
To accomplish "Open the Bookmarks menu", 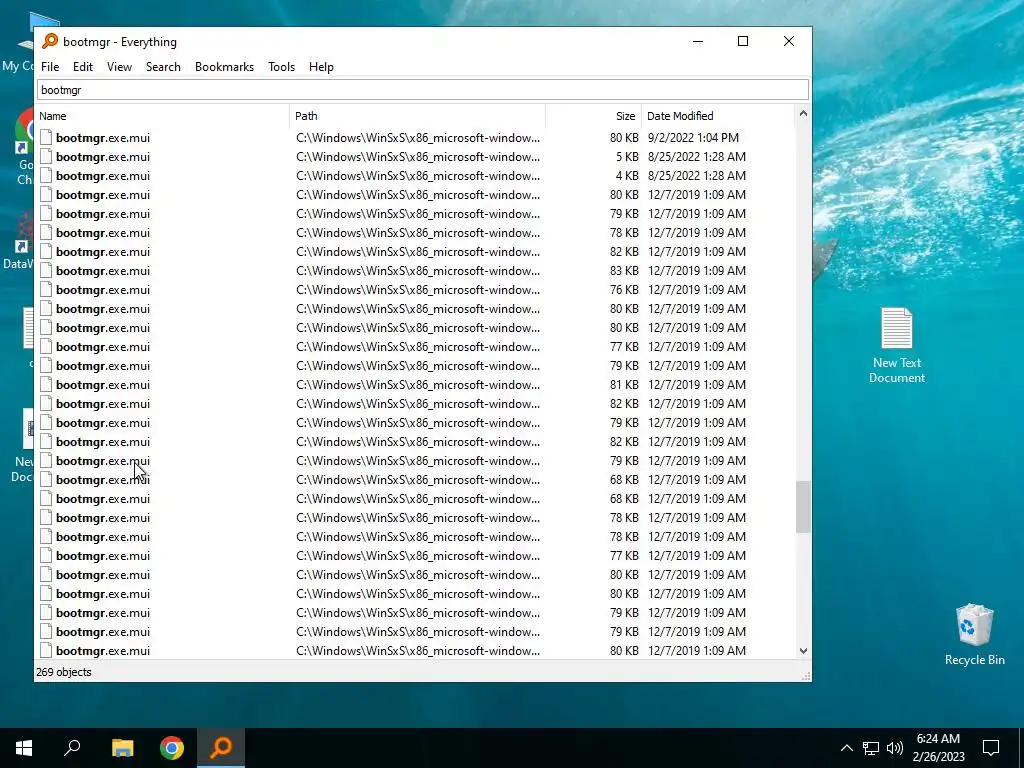I will pos(224,67).
